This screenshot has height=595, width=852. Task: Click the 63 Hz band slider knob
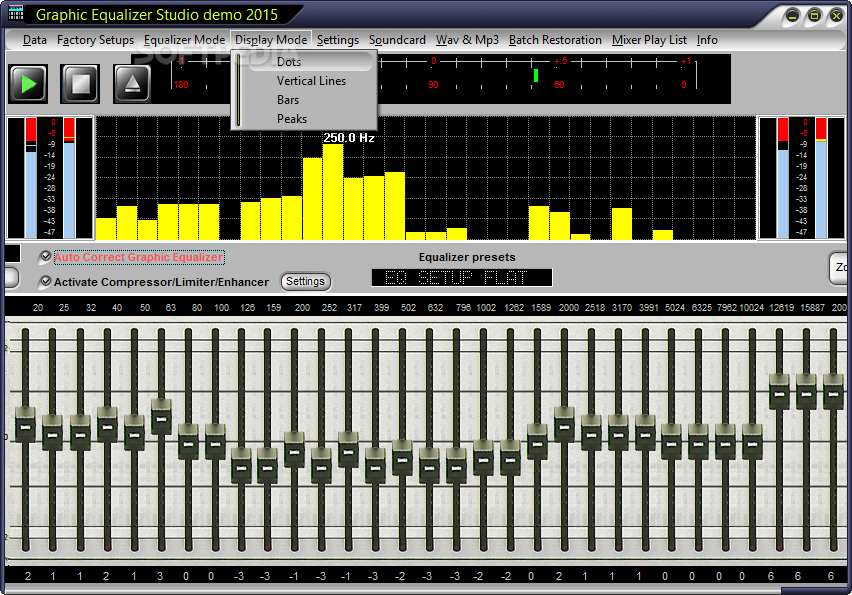coord(161,416)
